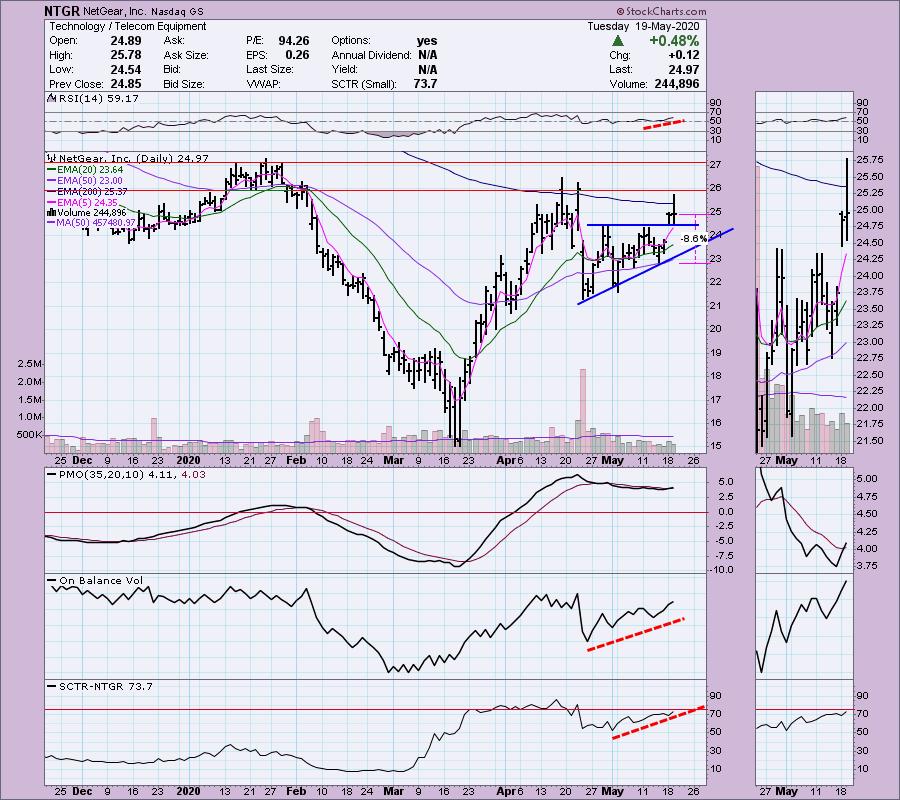This screenshot has width=900, height=800.
Task: Click the Open price 24.89
Action: pyautogui.click(x=126, y=41)
